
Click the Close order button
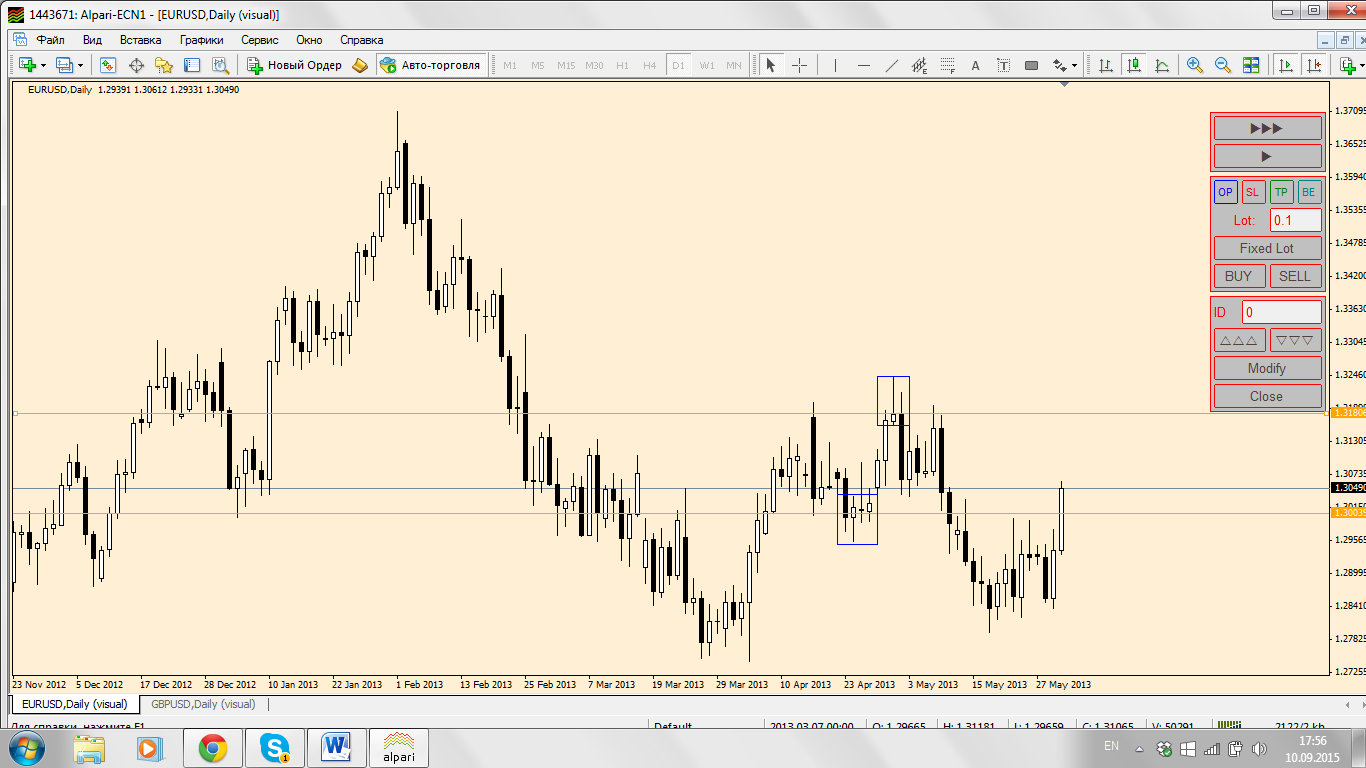[x=1267, y=396]
